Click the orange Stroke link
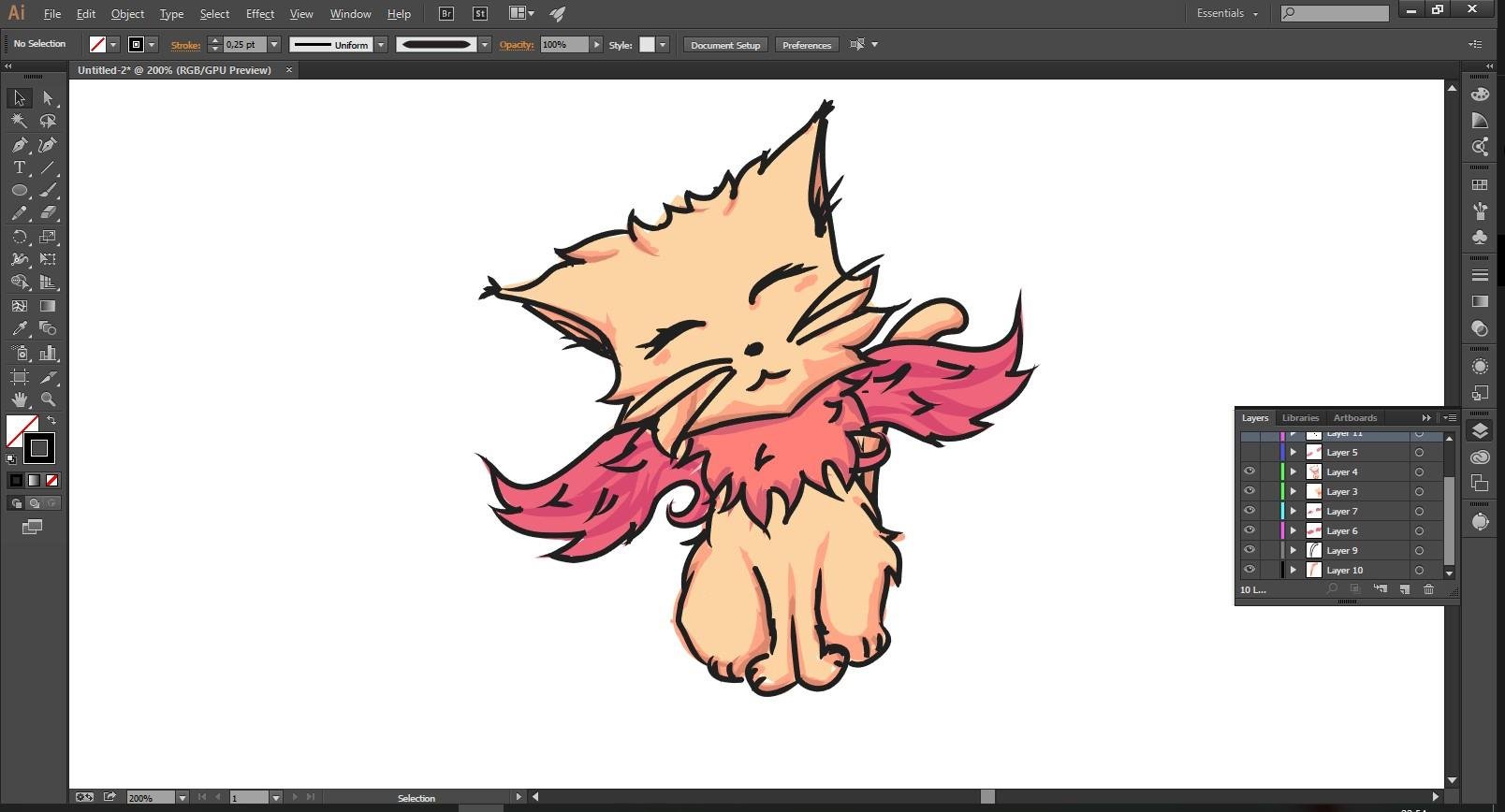 (x=185, y=45)
